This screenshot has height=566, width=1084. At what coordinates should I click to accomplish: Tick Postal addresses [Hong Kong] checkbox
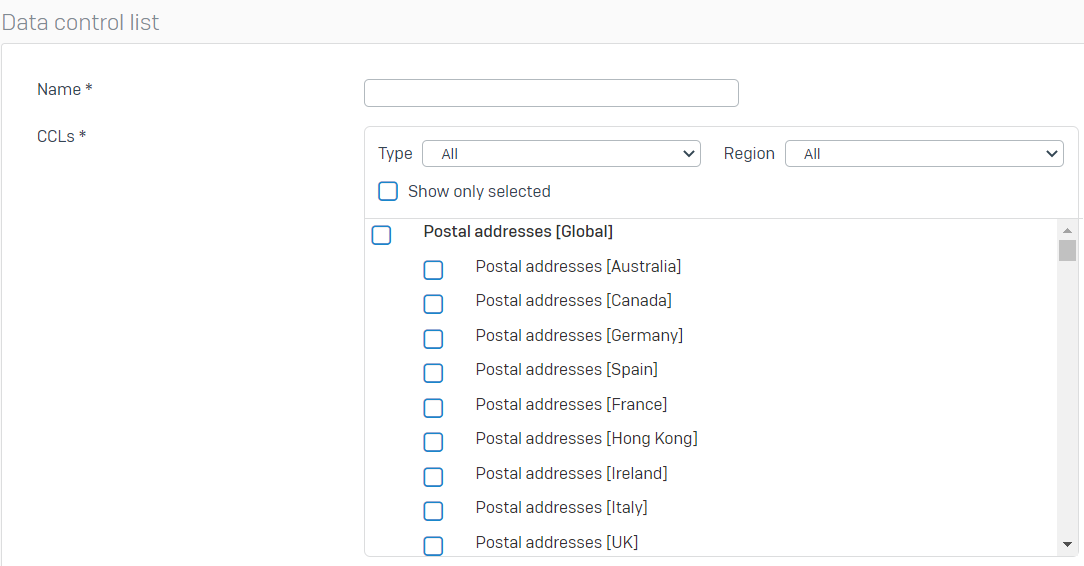[x=433, y=442]
